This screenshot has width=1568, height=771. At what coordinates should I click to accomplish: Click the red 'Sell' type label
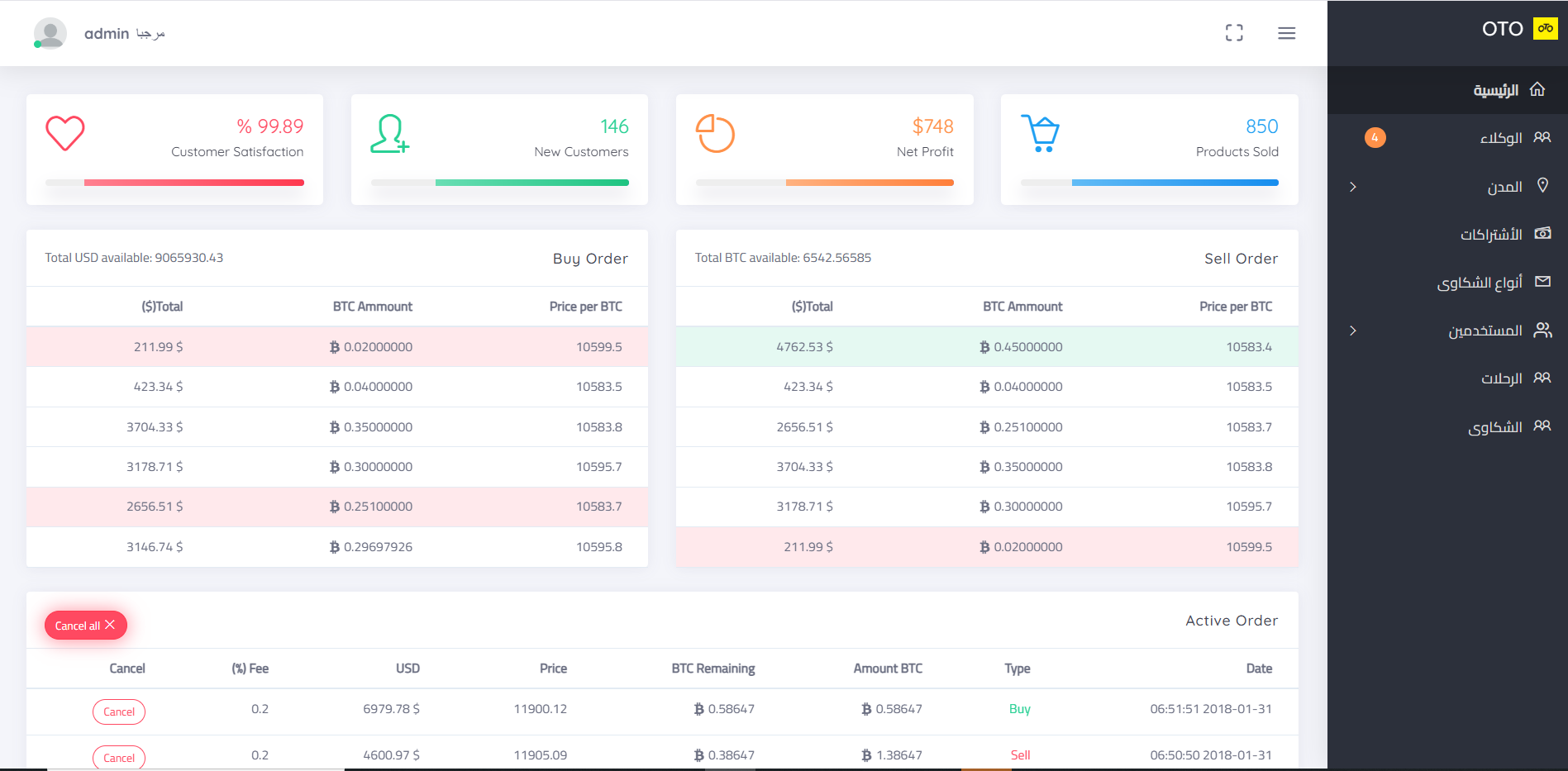coord(1020,755)
